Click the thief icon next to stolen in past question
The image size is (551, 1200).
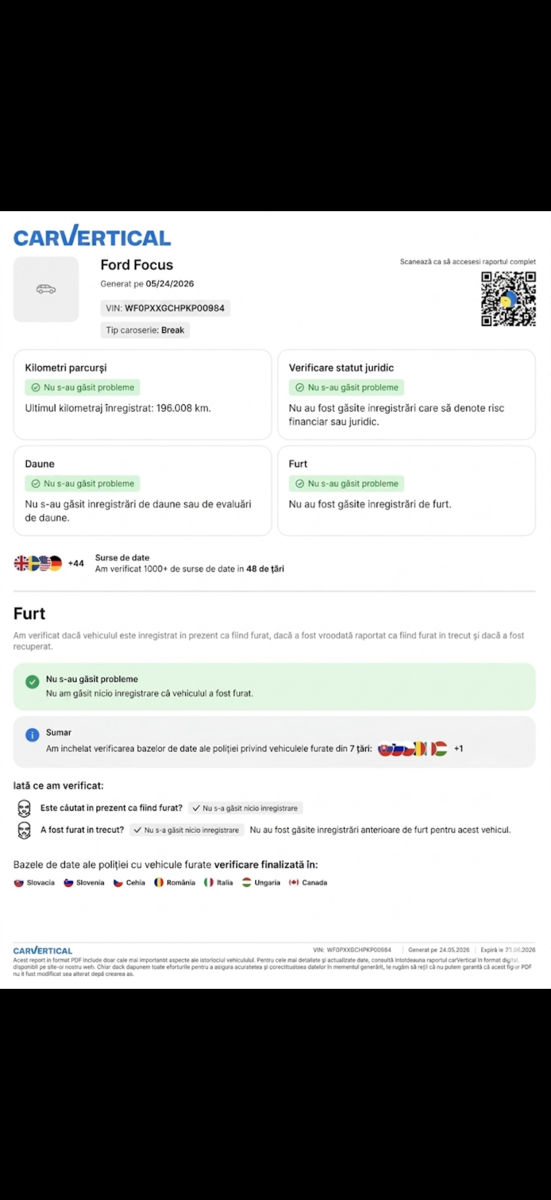[x=24, y=830]
